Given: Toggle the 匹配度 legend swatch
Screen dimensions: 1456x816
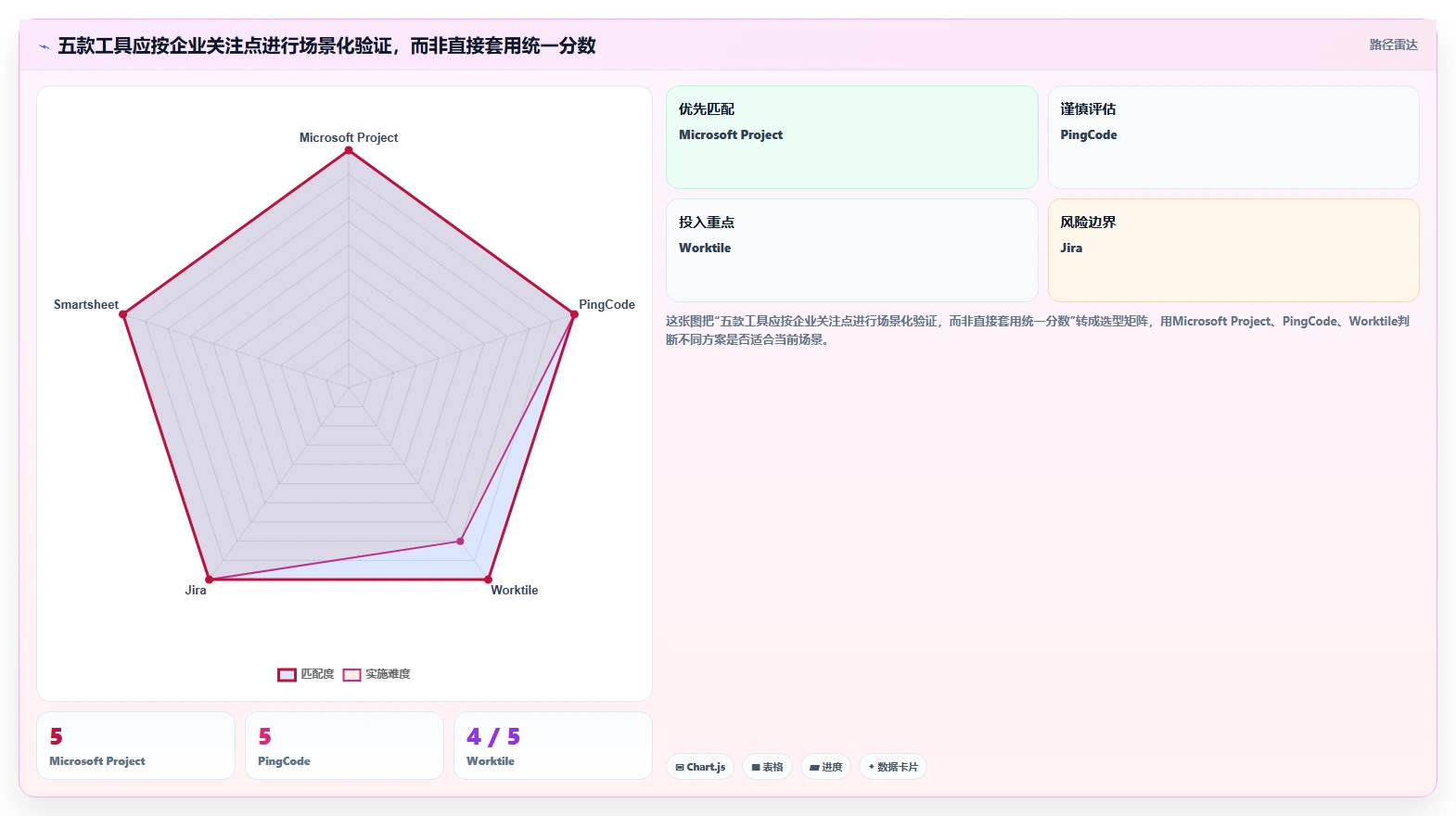Looking at the screenshot, I should point(287,675).
